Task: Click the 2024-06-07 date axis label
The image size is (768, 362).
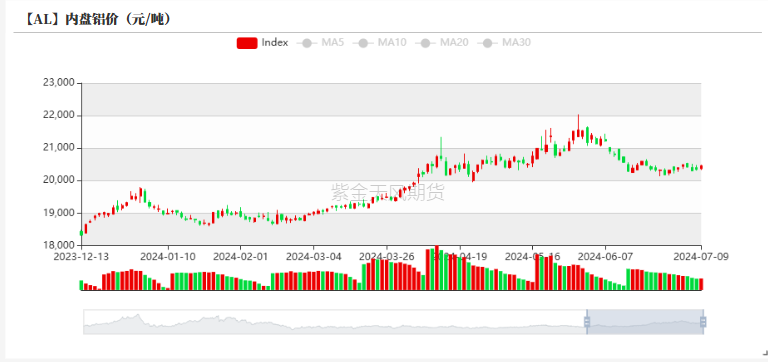Action: click(x=605, y=256)
